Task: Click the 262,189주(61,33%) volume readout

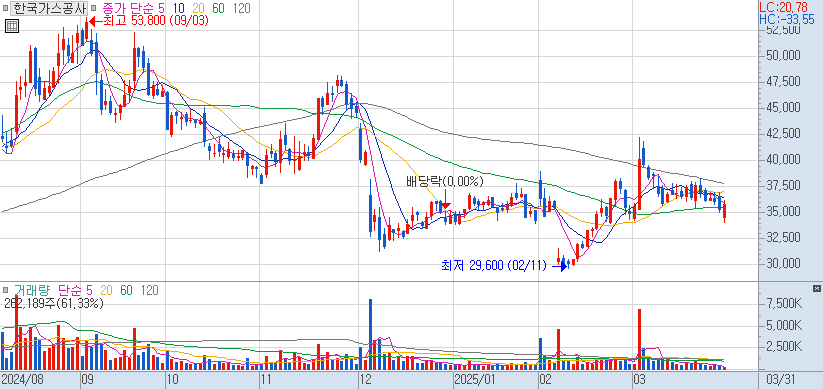Action: tap(54, 303)
